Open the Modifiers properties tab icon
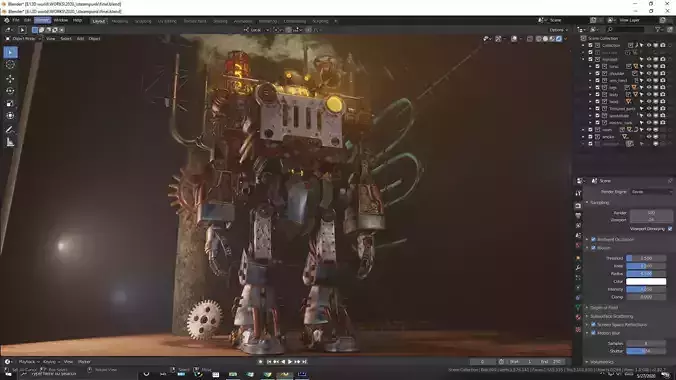Viewport: 676px width, 380px height. click(578, 268)
